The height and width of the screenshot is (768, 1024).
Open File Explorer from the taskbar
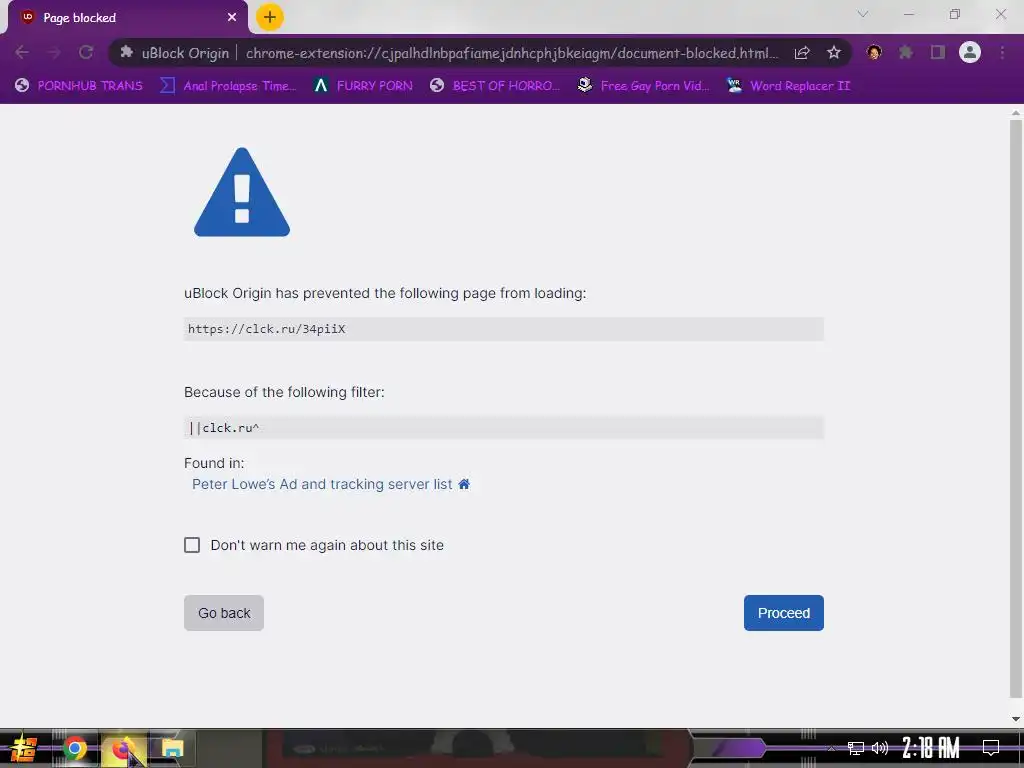pyautogui.click(x=172, y=748)
